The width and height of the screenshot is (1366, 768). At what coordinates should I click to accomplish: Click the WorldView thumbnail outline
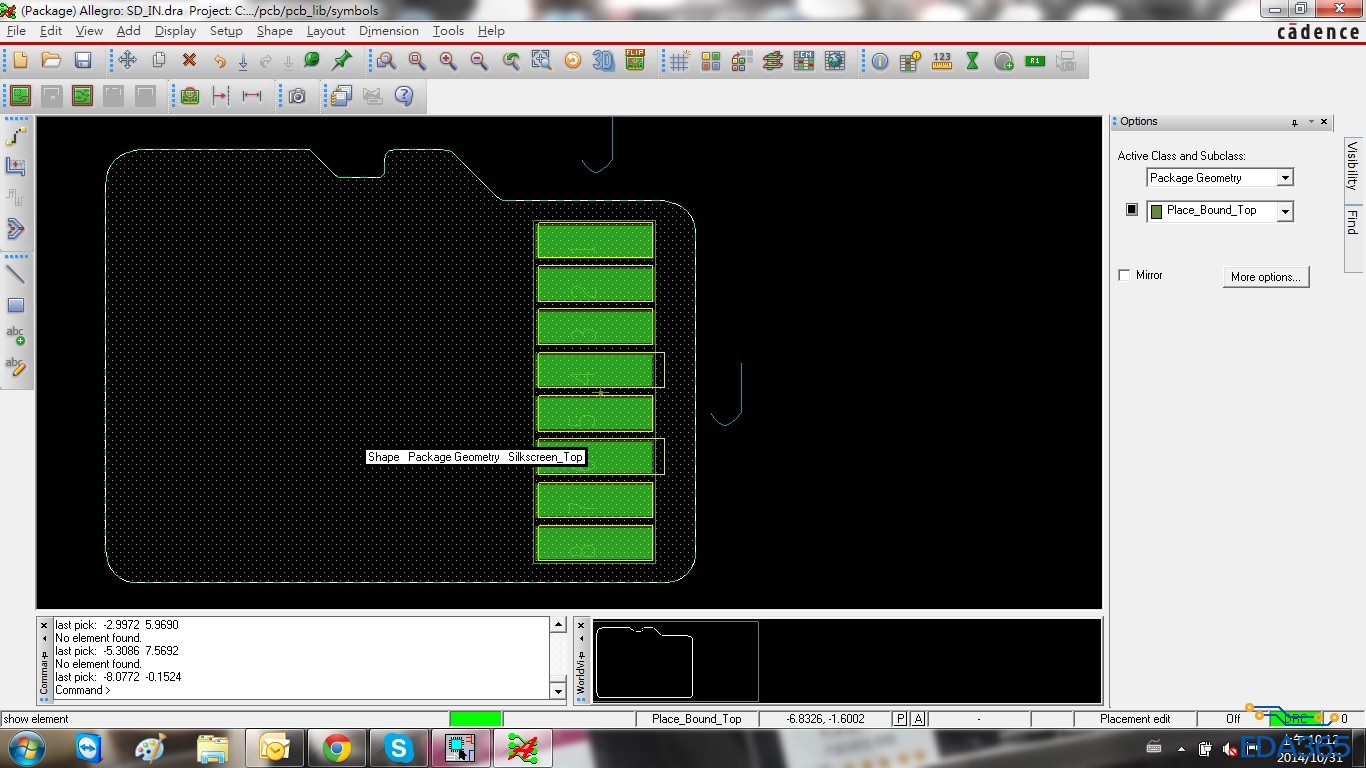coord(644,661)
